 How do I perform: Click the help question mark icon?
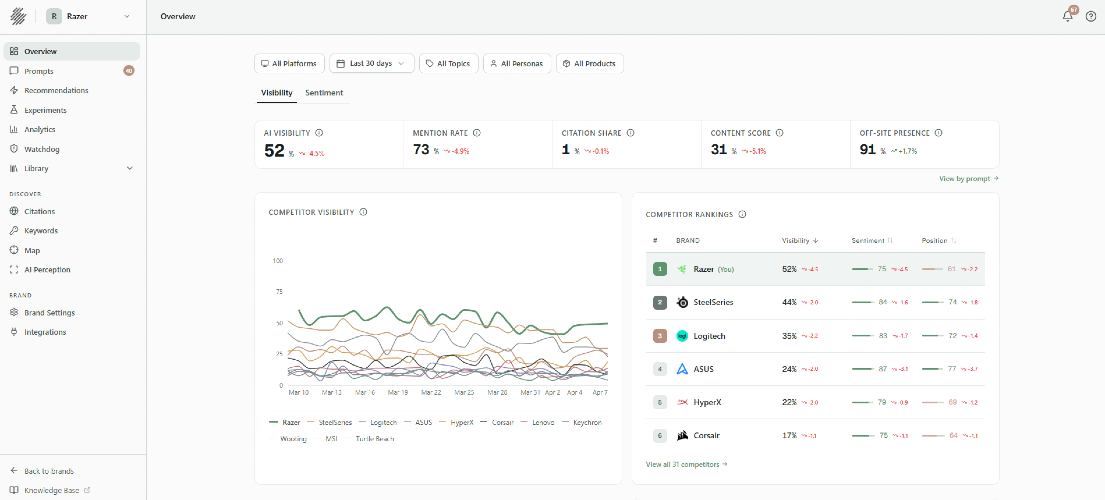(1091, 16)
